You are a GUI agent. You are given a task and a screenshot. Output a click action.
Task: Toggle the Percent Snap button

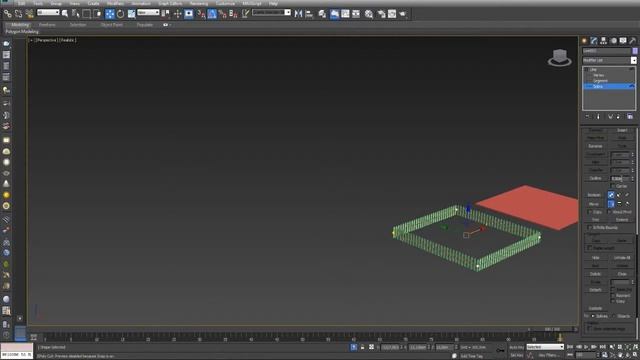pyautogui.click(x=222, y=14)
